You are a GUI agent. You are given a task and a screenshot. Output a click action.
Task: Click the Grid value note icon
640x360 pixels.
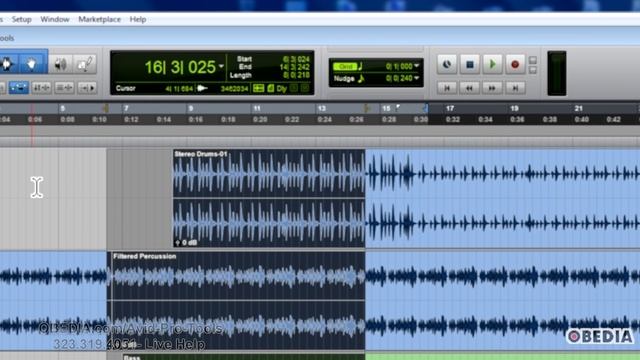click(360, 66)
